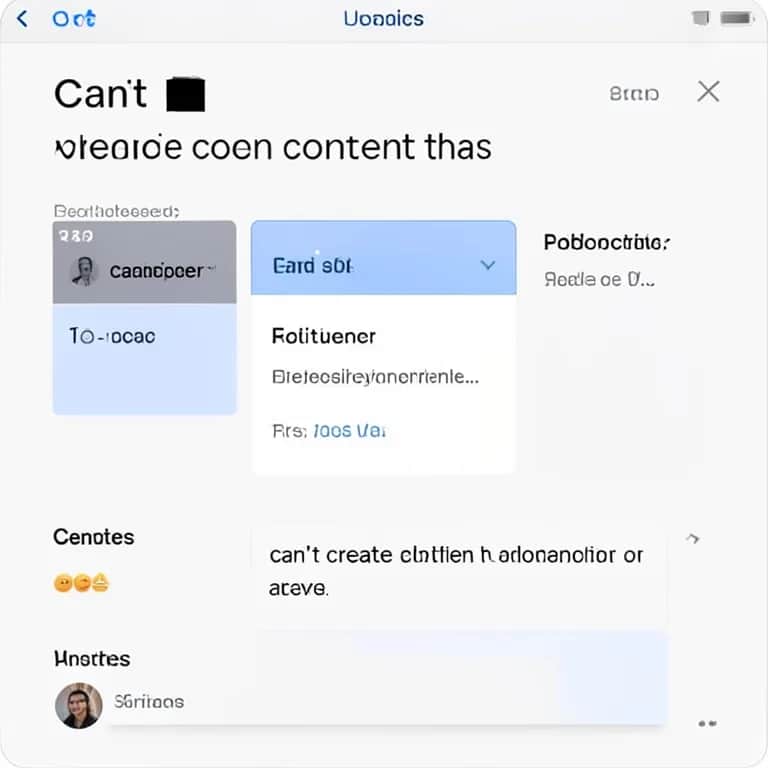768x768 pixels.
Task: Click the Bran text button
Action: tap(634, 94)
